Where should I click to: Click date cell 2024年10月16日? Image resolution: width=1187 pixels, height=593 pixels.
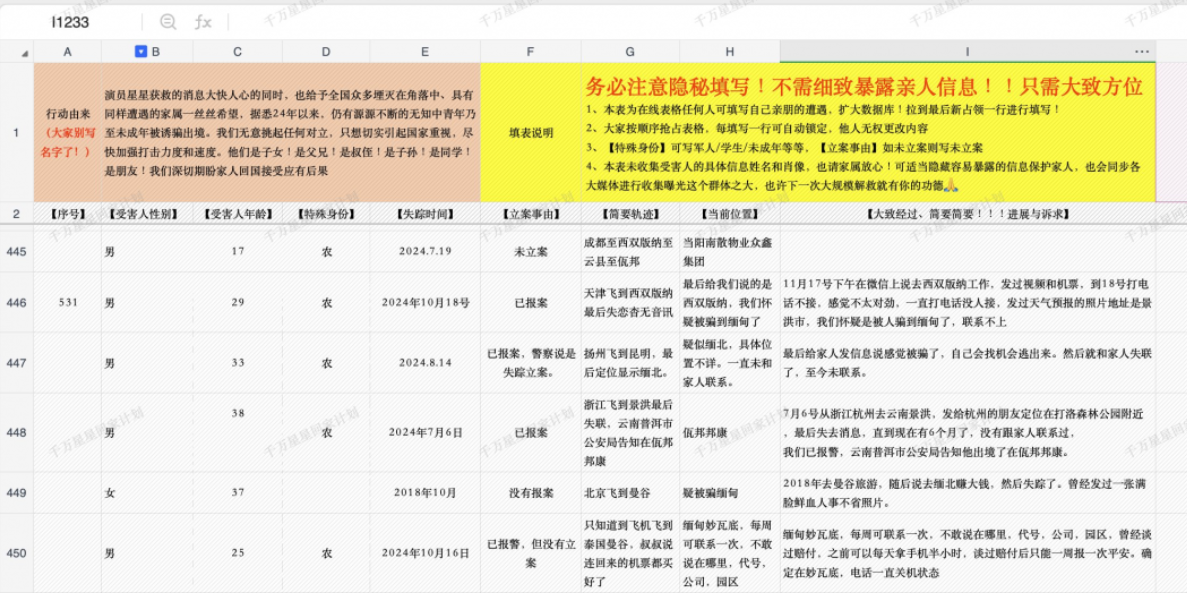[425, 553]
